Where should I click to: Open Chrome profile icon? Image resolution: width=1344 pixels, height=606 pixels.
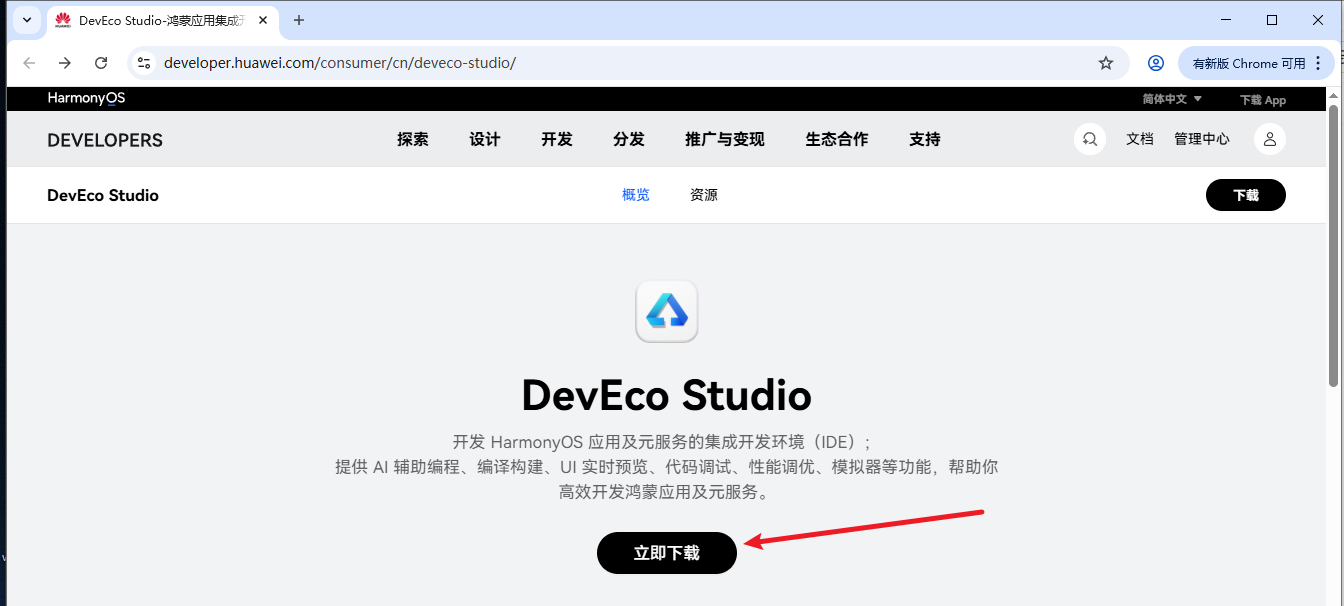click(x=1156, y=63)
